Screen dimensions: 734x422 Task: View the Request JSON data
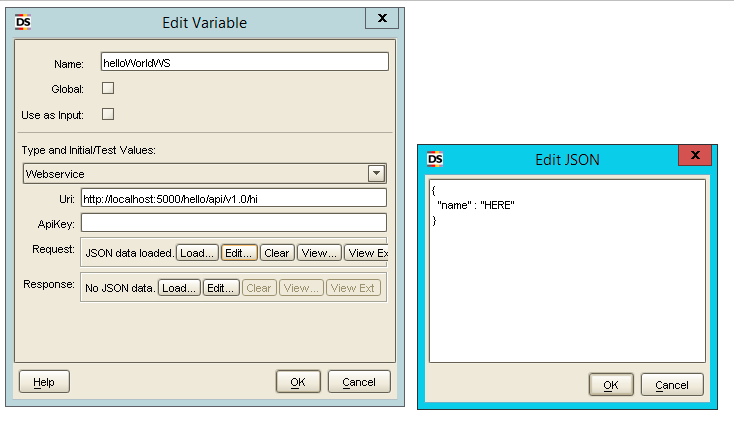click(319, 253)
